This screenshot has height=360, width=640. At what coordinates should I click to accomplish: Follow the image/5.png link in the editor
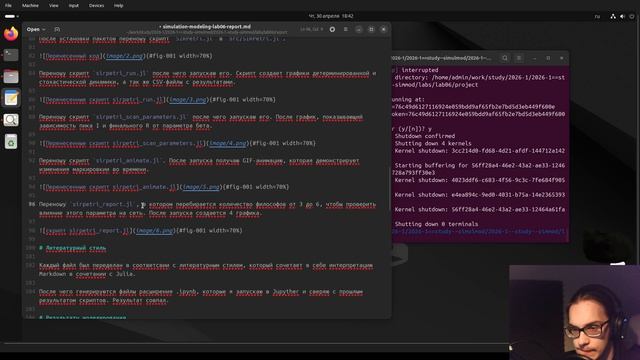point(201,187)
